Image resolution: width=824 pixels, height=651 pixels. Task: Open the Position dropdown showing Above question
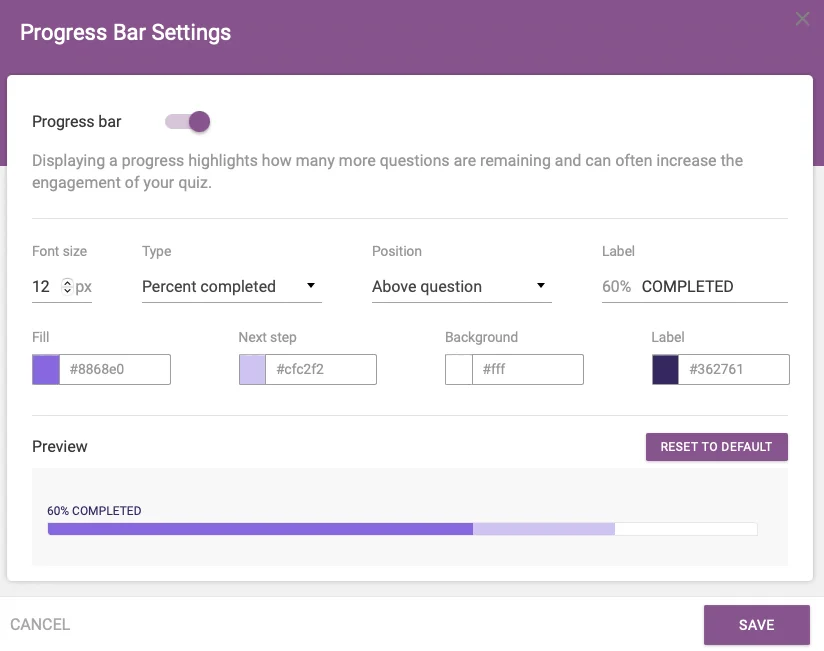coord(460,287)
